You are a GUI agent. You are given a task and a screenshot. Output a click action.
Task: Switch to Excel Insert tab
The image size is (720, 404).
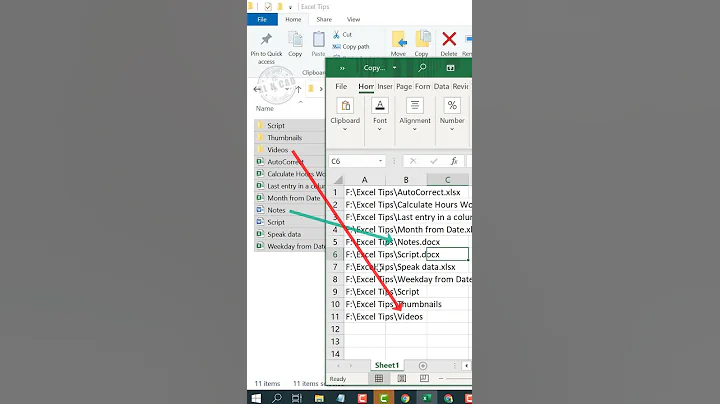click(385, 86)
